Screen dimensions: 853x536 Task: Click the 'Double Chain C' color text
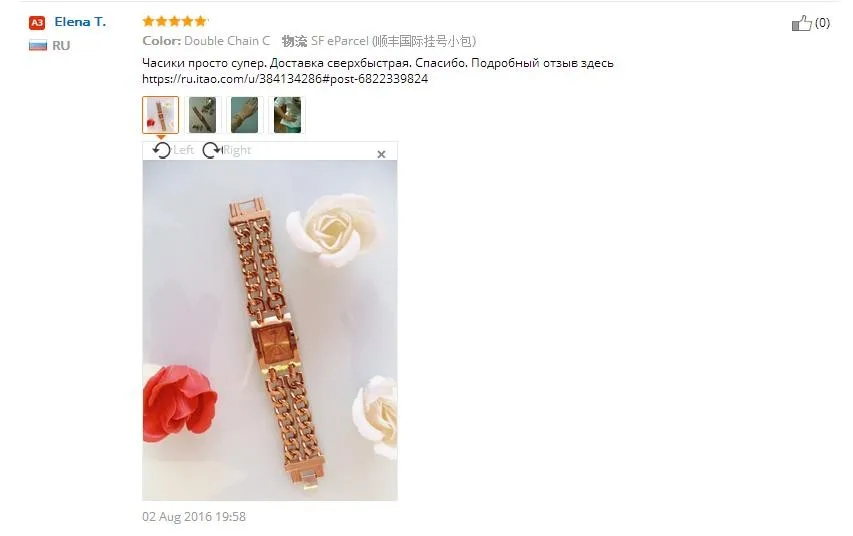pyautogui.click(x=227, y=41)
